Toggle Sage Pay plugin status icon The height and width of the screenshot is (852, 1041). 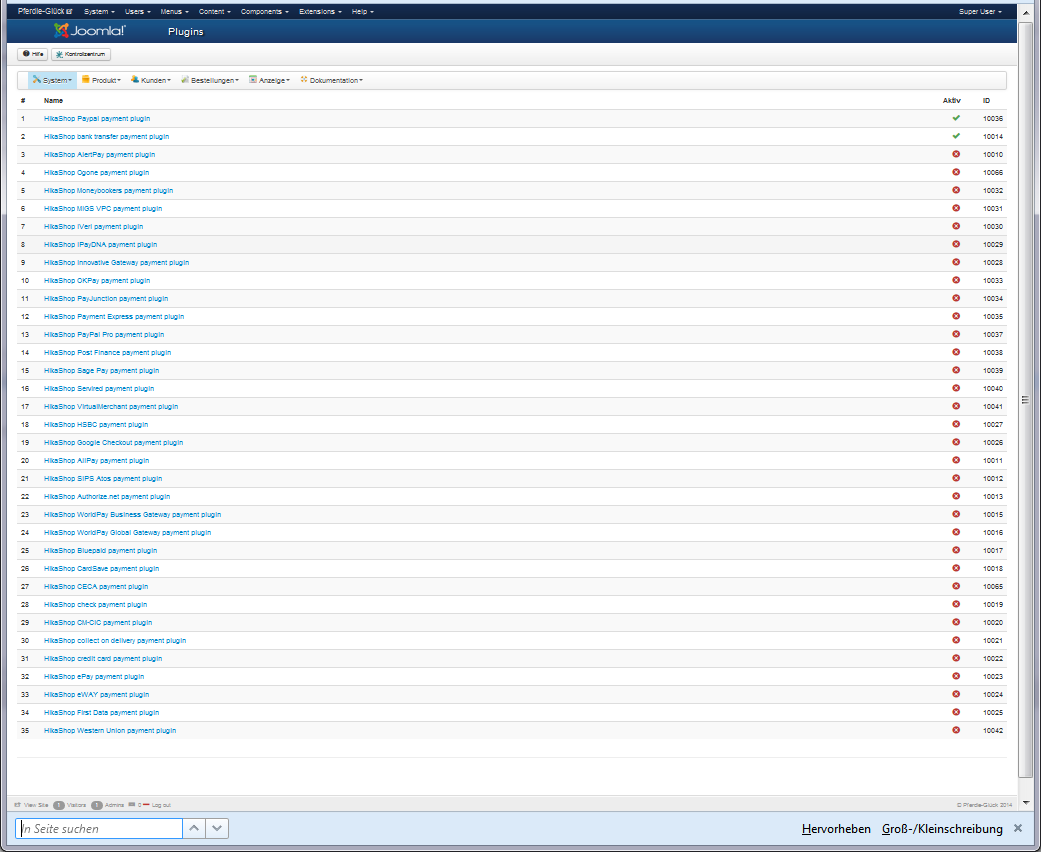point(956,370)
